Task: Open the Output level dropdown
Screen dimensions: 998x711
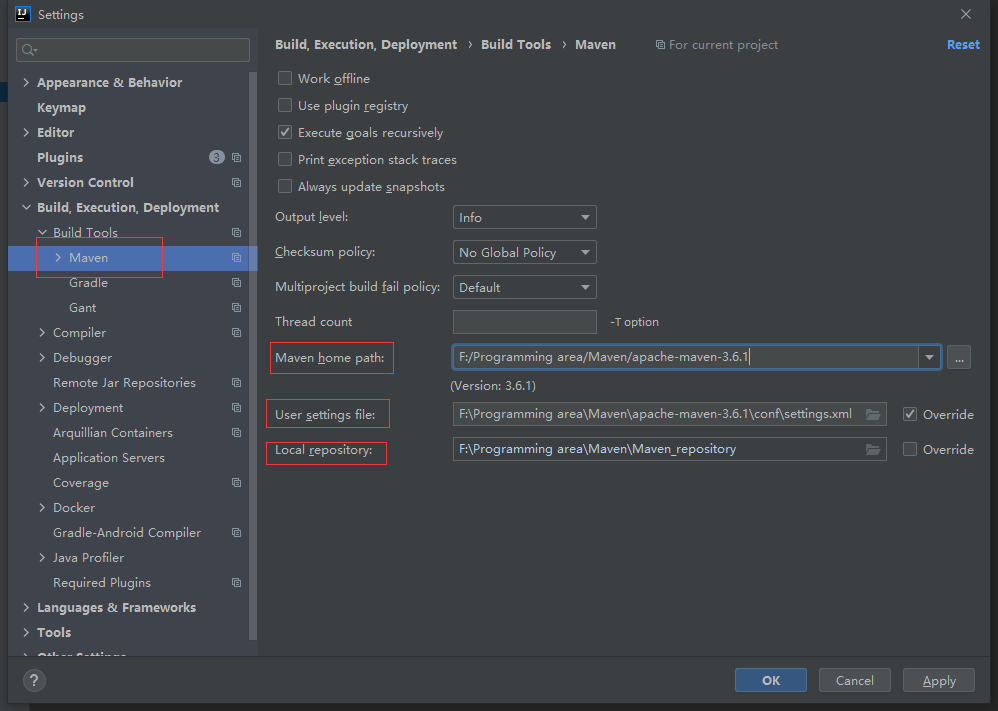Action: [524, 217]
